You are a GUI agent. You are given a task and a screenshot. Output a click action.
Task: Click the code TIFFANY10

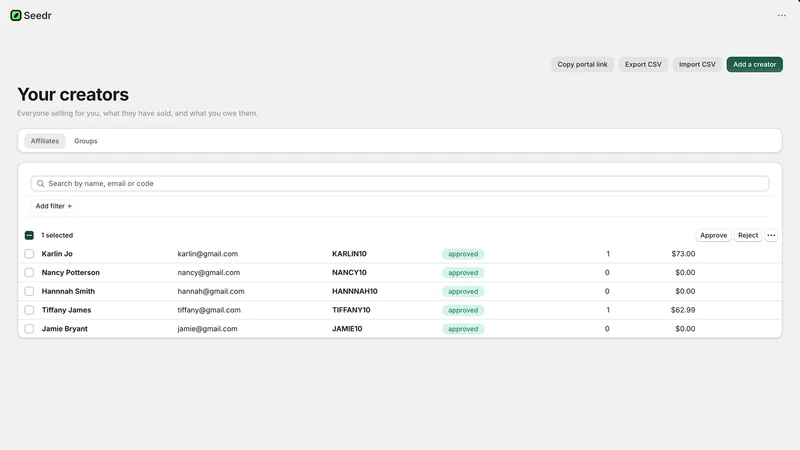click(351, 310)
